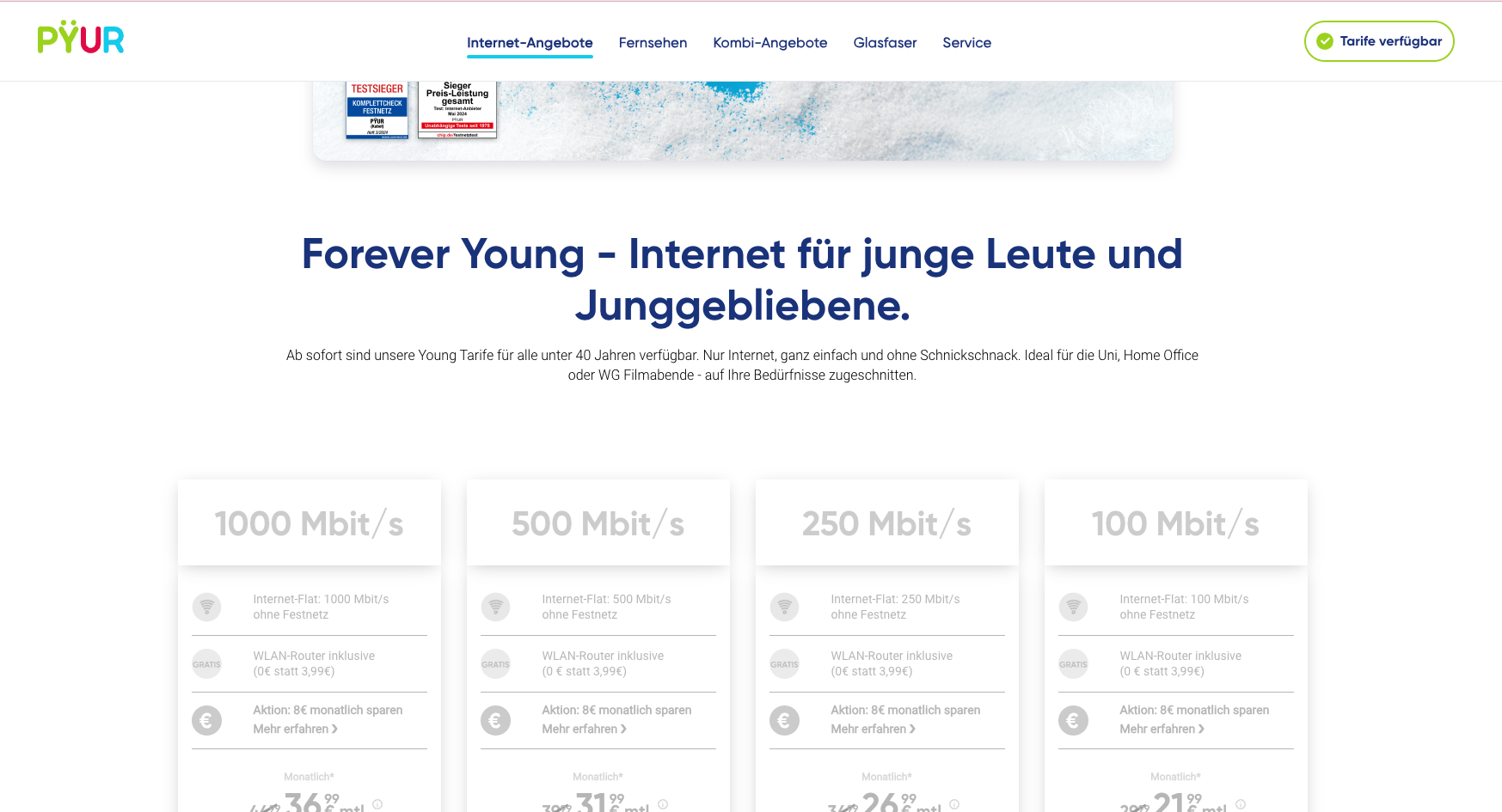Click 'Internet-Flat: 500 Mbit/s' text
This screenshot has height=812, width=1502.
pyautogui.click(x=606, y=599)
